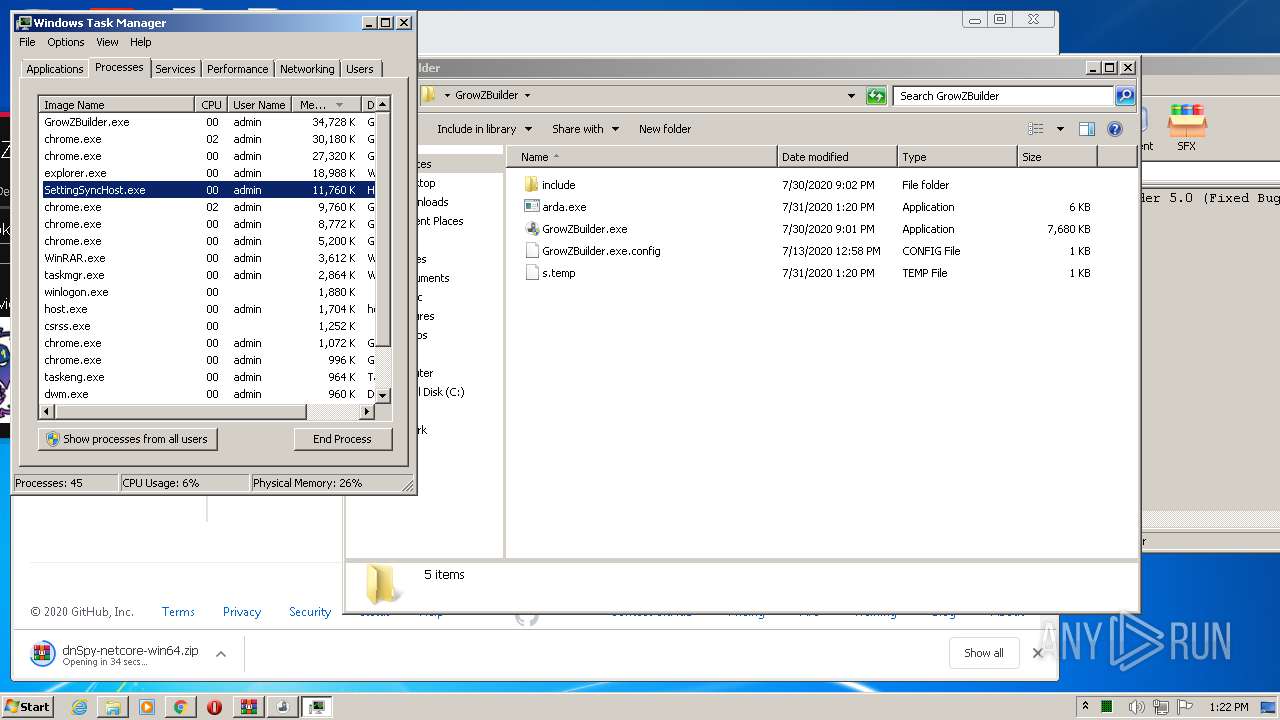Open the SFX tool in WinRAR window

tap(1187, 127)
